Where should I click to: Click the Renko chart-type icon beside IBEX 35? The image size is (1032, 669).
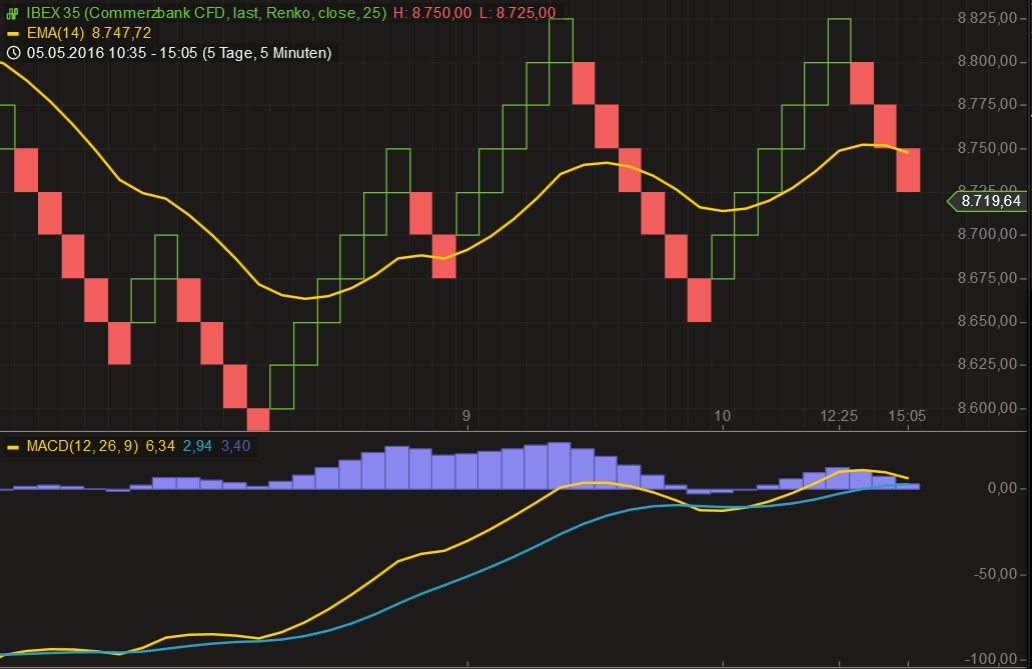click(13, 13)
